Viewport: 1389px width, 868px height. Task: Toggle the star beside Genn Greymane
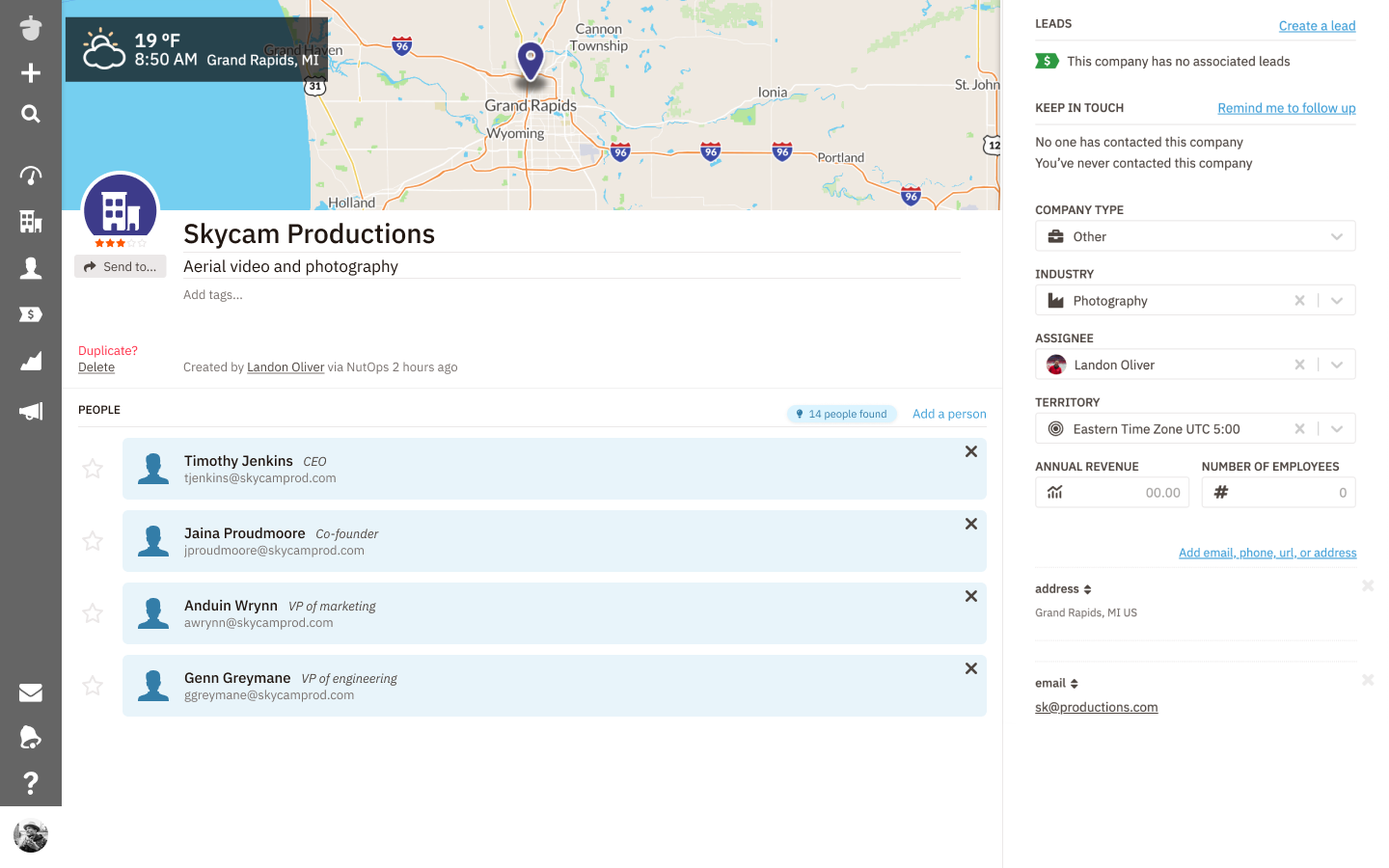(93, 686)
